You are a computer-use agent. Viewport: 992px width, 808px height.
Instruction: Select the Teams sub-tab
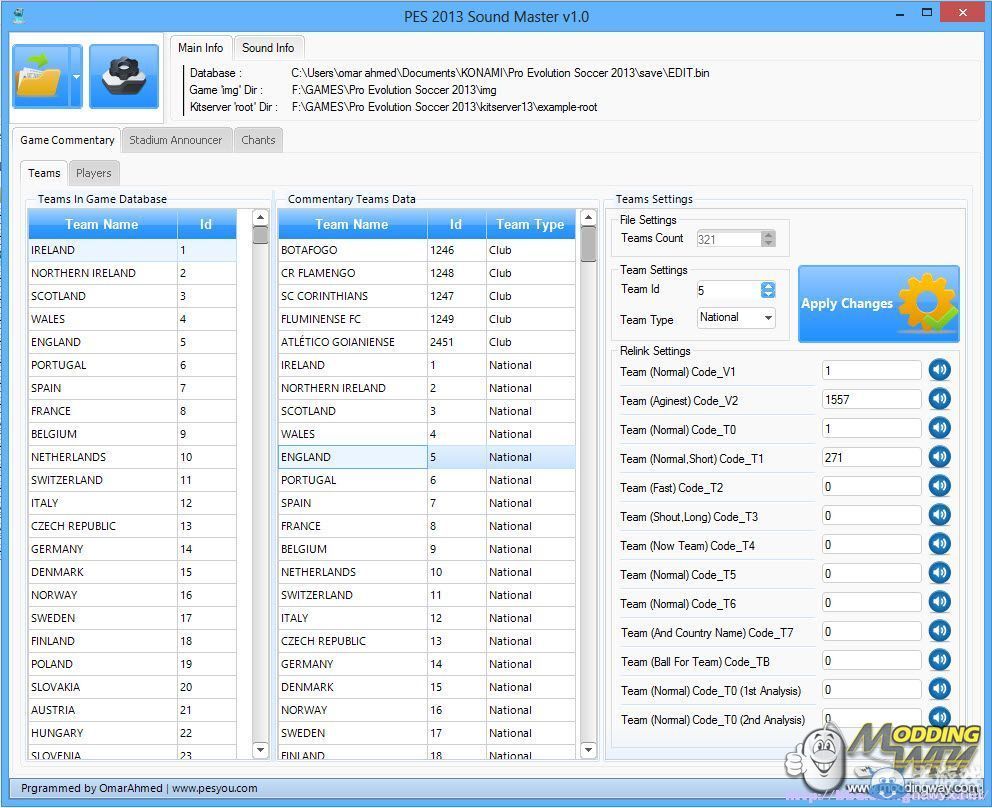pyautogui.click(x=44, y=173)
